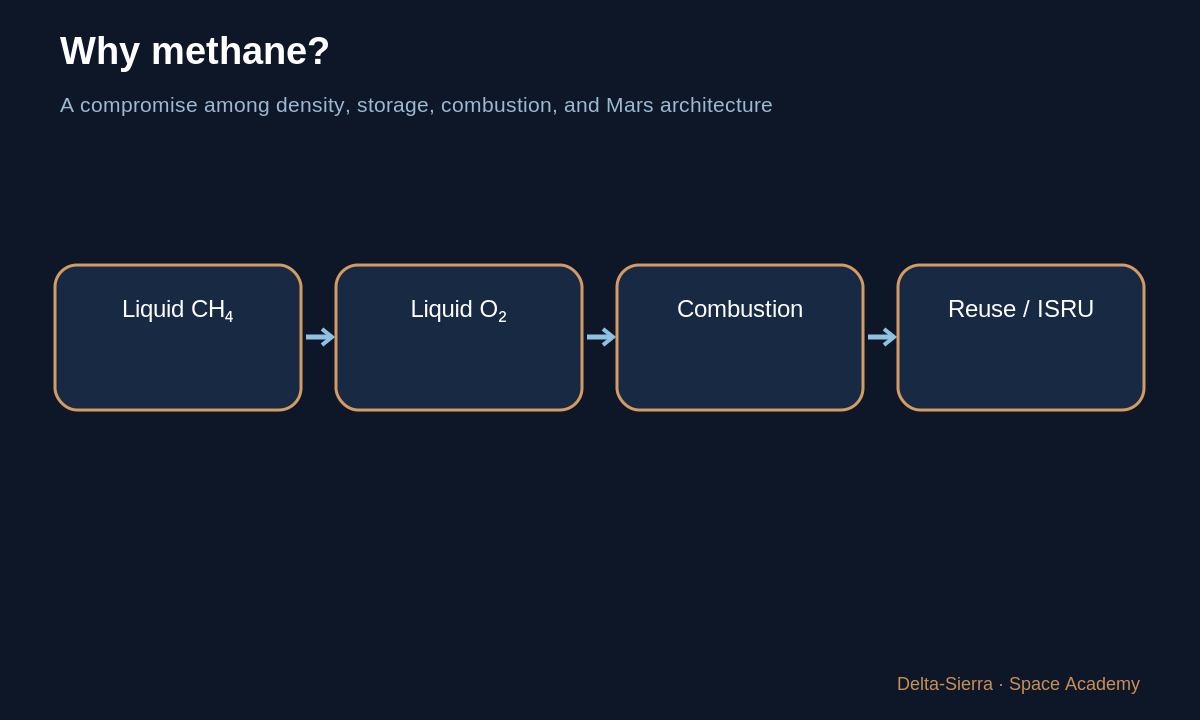Click "Delta-Sierra" in the footer

click(x=945, y=684)
